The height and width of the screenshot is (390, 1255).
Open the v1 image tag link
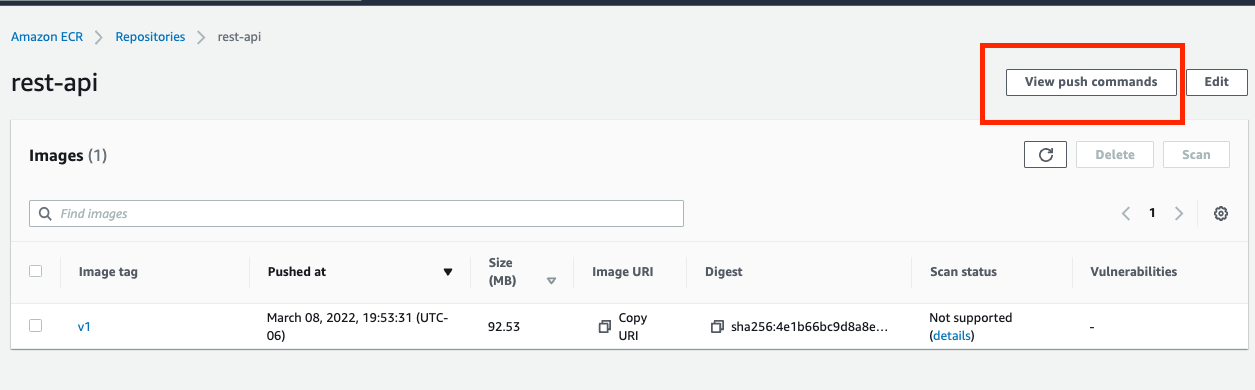(x=84, y=326)
